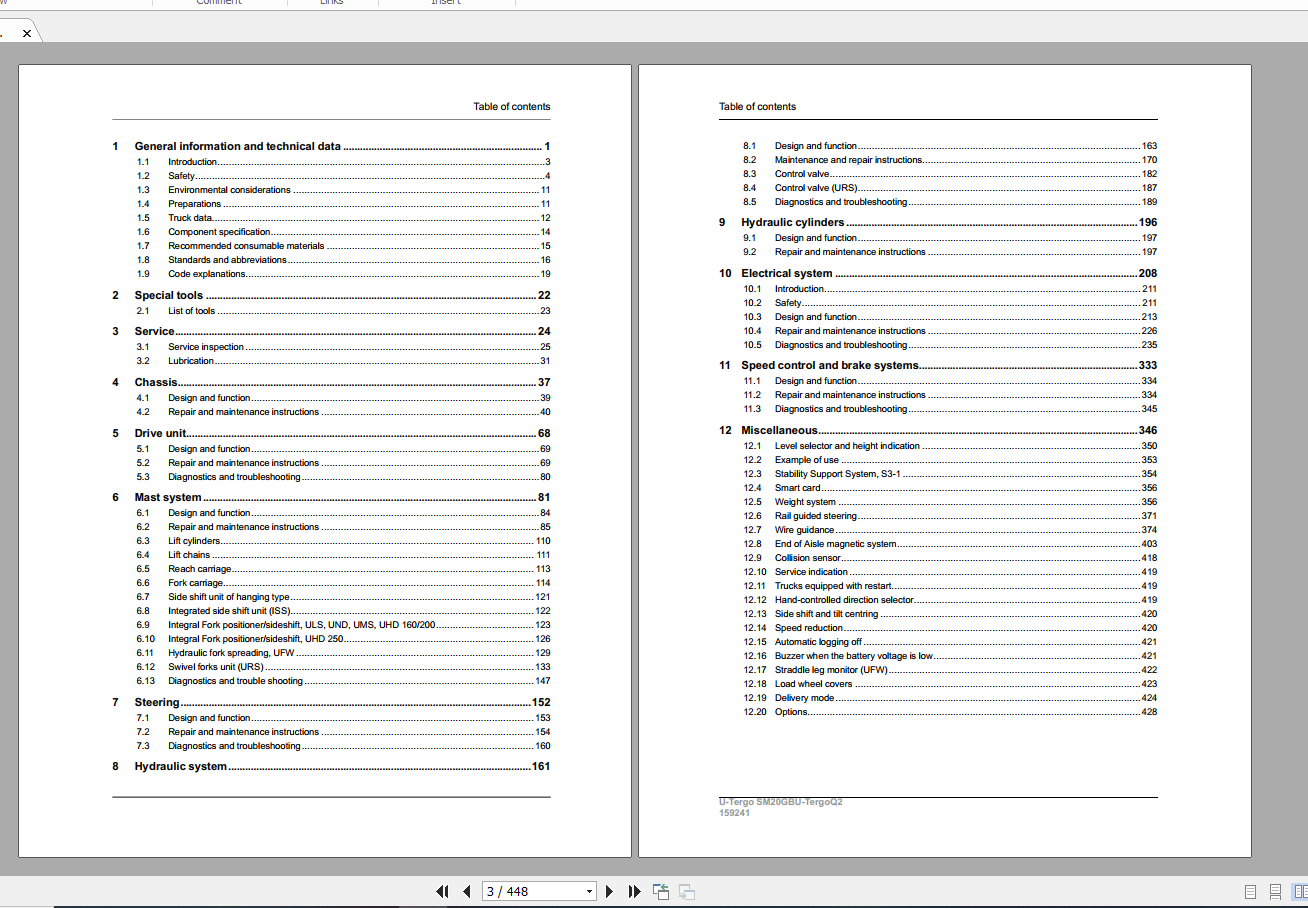The height and width of the screenshot is (908, 1308).
Task: Switch to continuous page view
Action: [x=1275, y=891]
